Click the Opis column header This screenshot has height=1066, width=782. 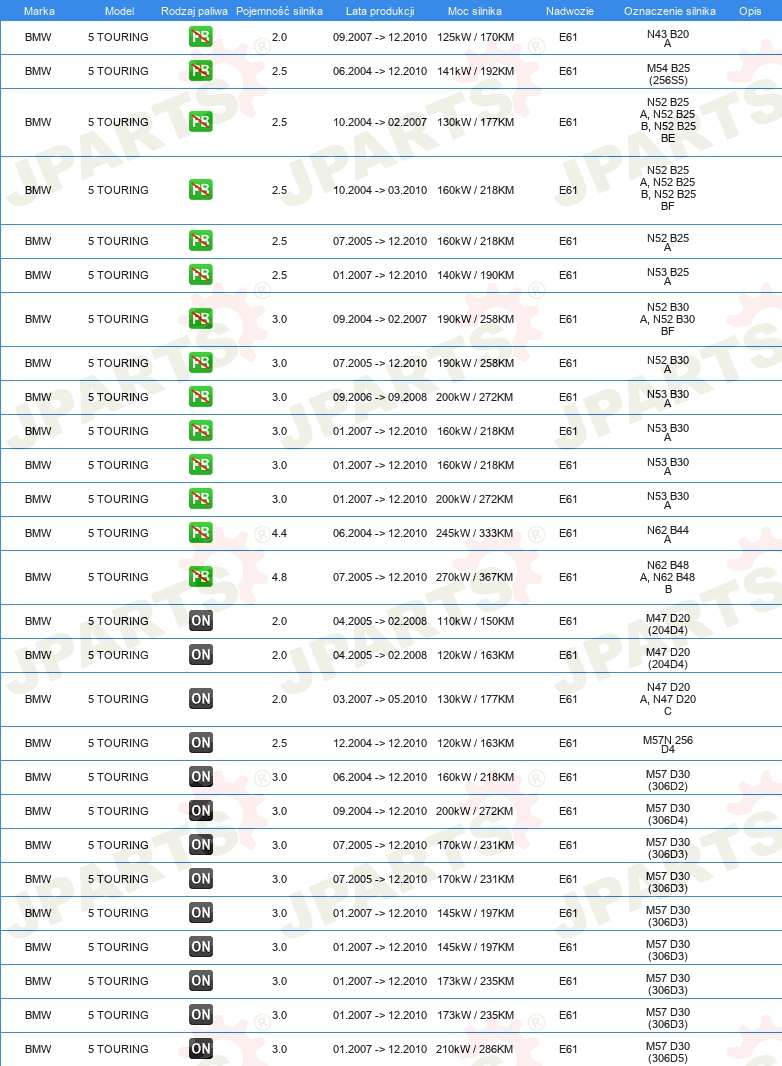tap(750, 11)
